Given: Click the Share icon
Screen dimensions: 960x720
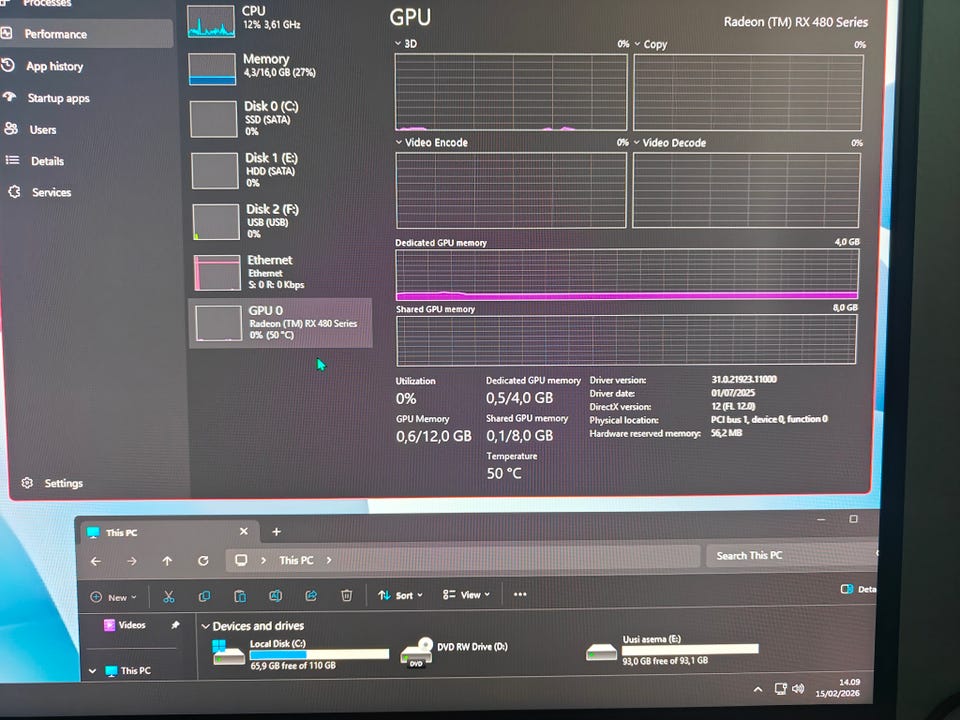Looking at the screenshot, I should coord(311,595).
